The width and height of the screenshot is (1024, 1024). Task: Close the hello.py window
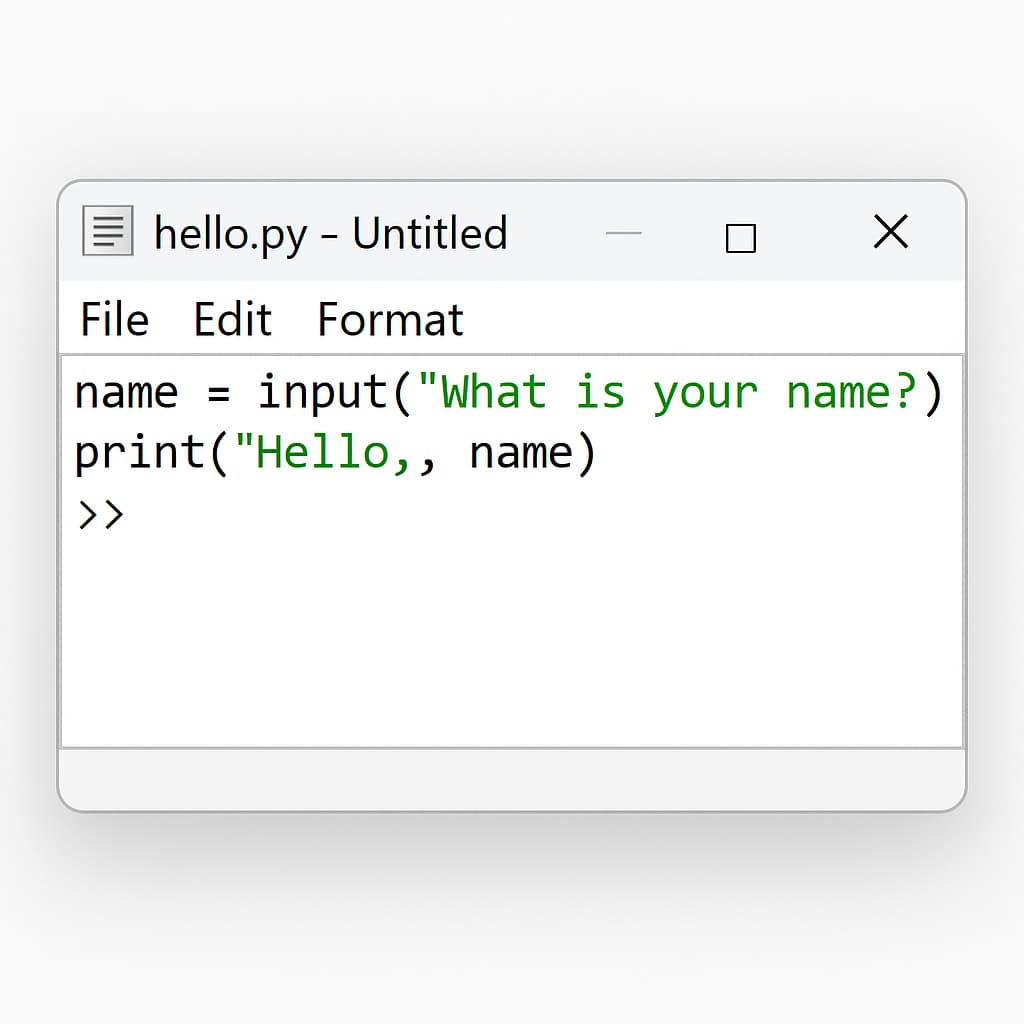pyautogui.click(x=890, y=233)
